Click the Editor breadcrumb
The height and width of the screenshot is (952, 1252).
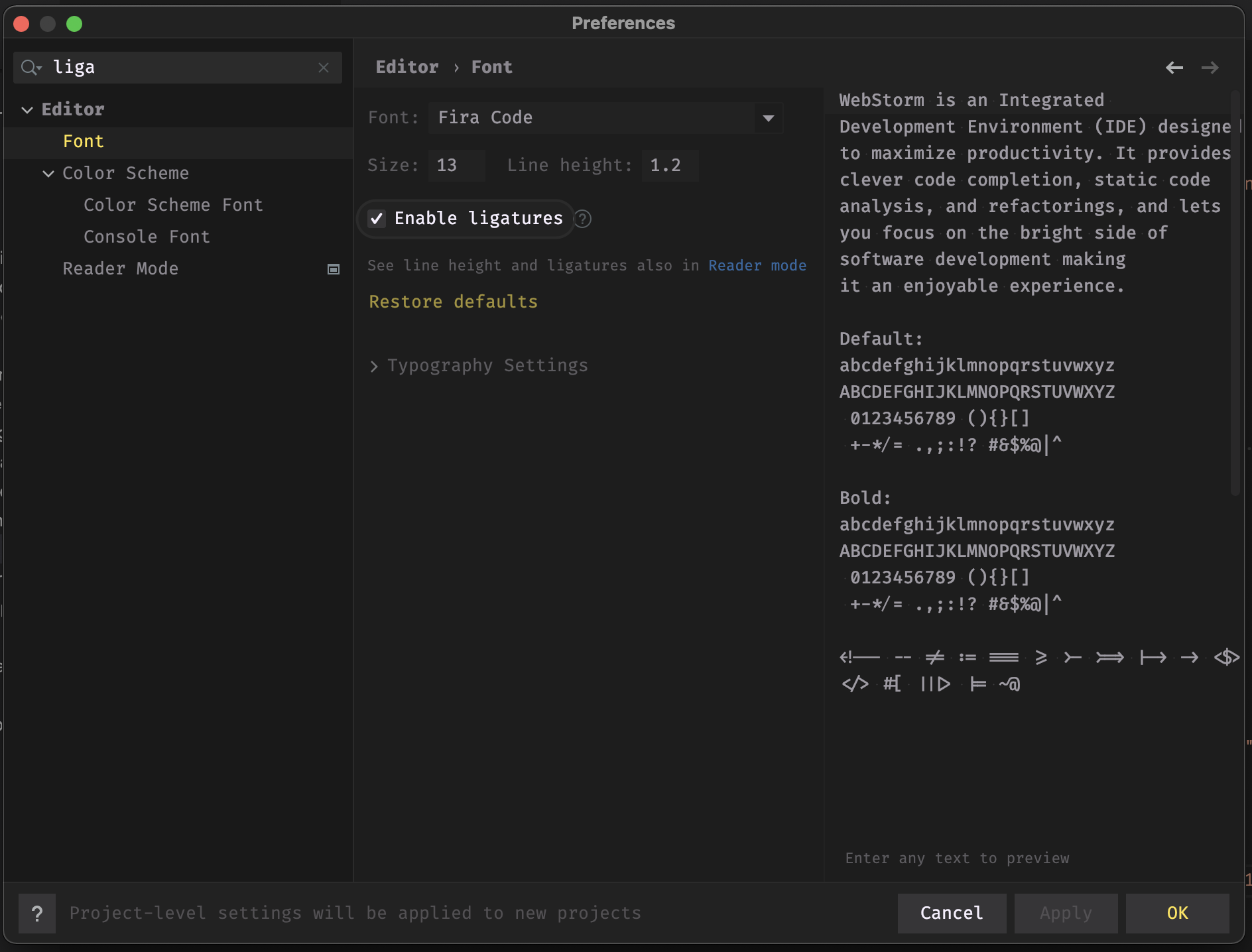[x=407, y=68]
